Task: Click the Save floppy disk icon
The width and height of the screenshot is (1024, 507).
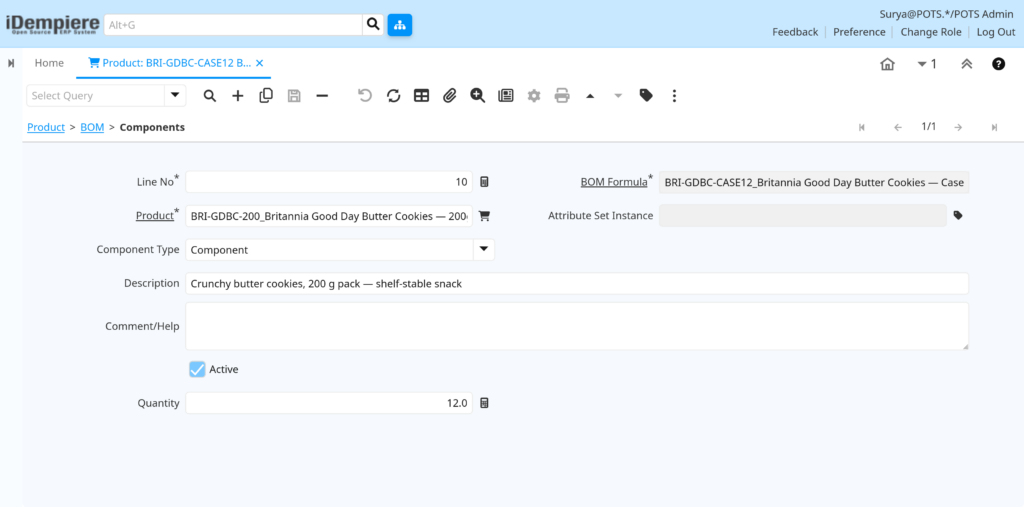Action: click(x=294, y=96)
